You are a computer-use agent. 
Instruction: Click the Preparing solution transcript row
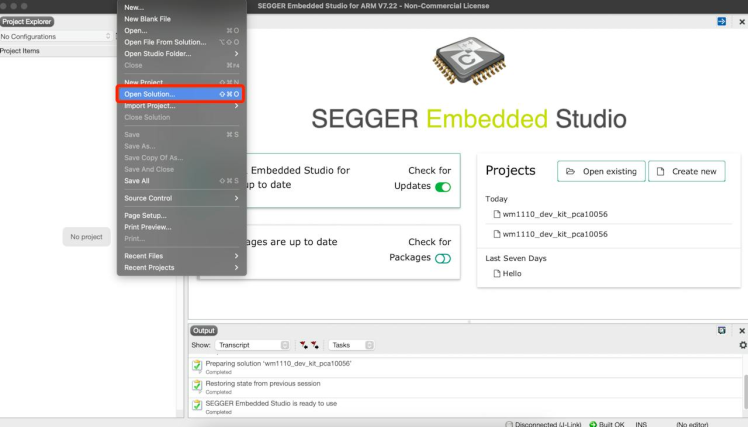pyautogui.click(x=465, y=367)
